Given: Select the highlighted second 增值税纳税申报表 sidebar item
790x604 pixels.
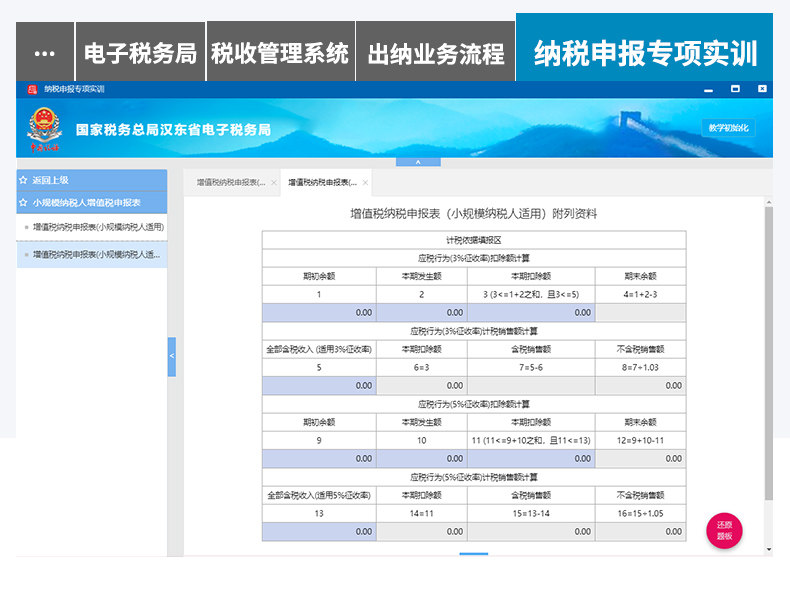Looking at the screenshot, I should tap(92, 255).
